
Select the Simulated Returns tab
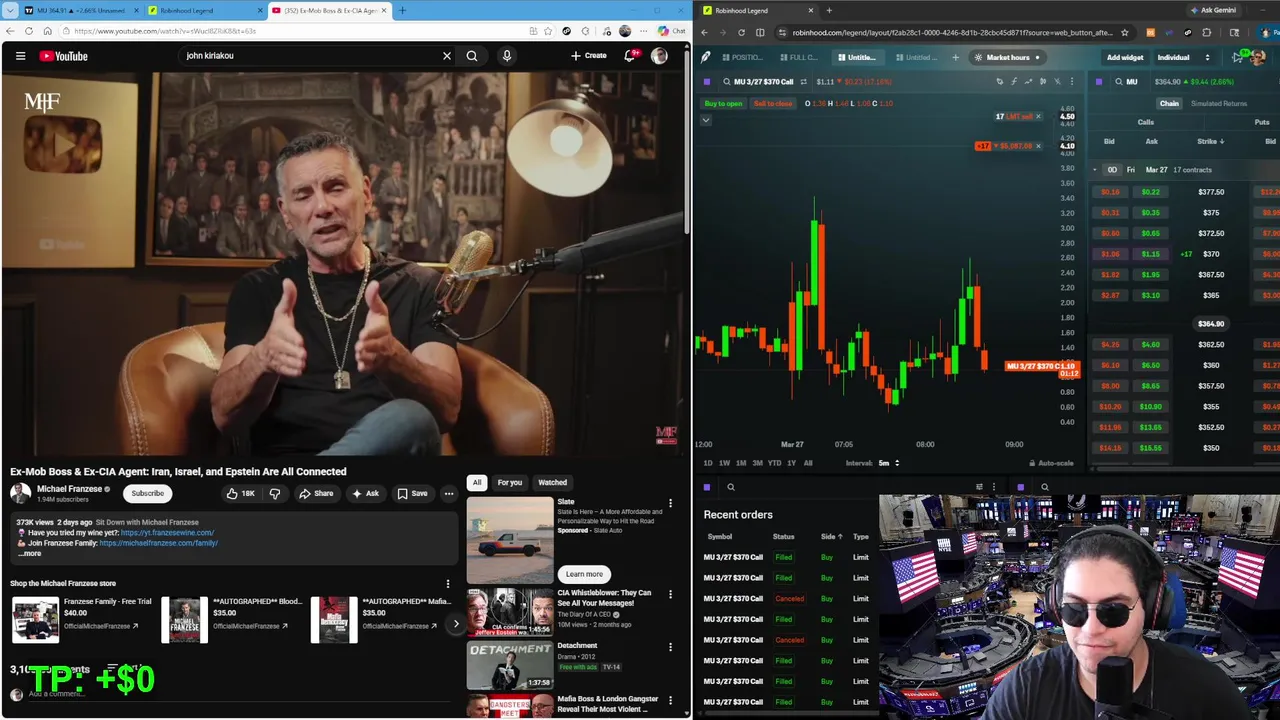point(1219,103)
